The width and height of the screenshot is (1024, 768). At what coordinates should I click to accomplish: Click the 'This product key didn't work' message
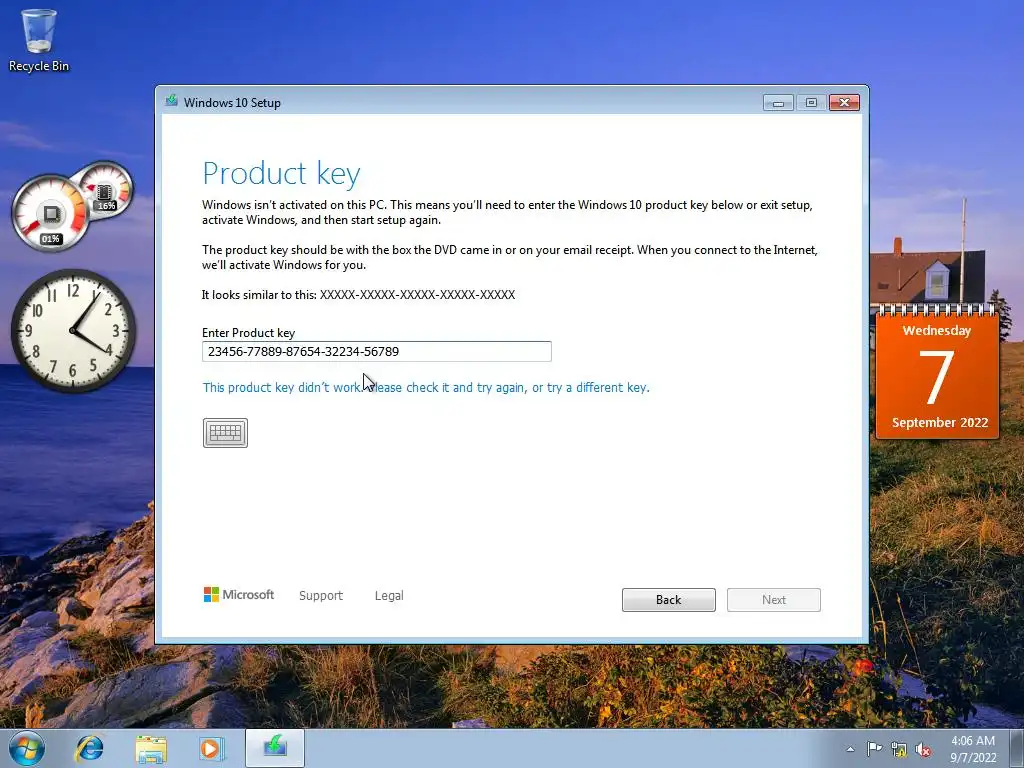[426, 387]
